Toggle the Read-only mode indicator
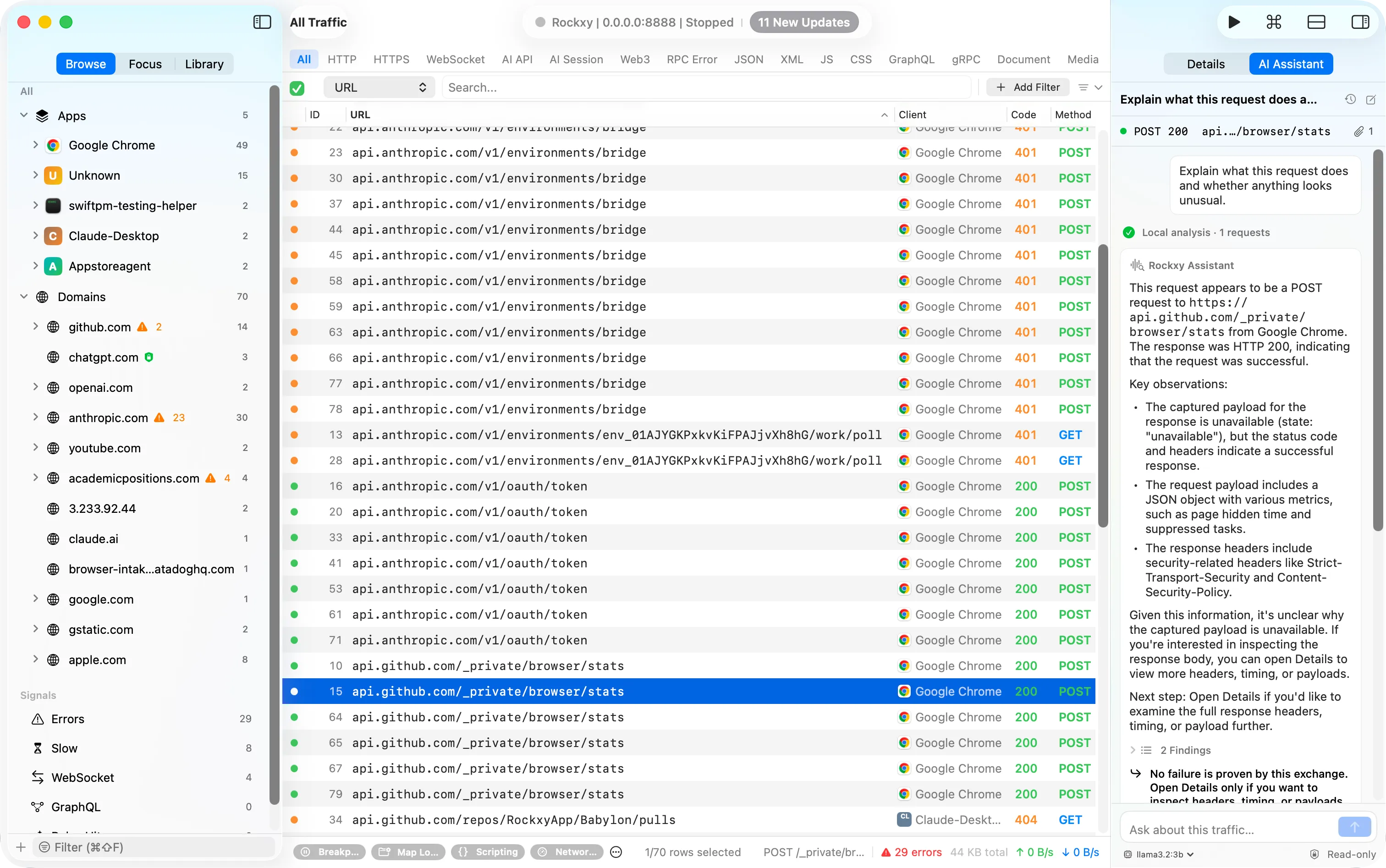This screenshot has height=868, width=1386. coord(1343,854)
